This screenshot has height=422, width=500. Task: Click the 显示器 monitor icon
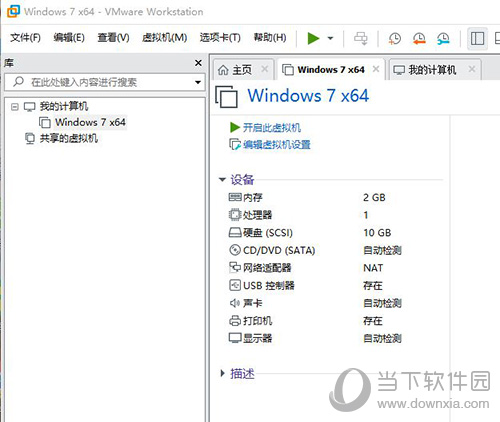(235, 338)
